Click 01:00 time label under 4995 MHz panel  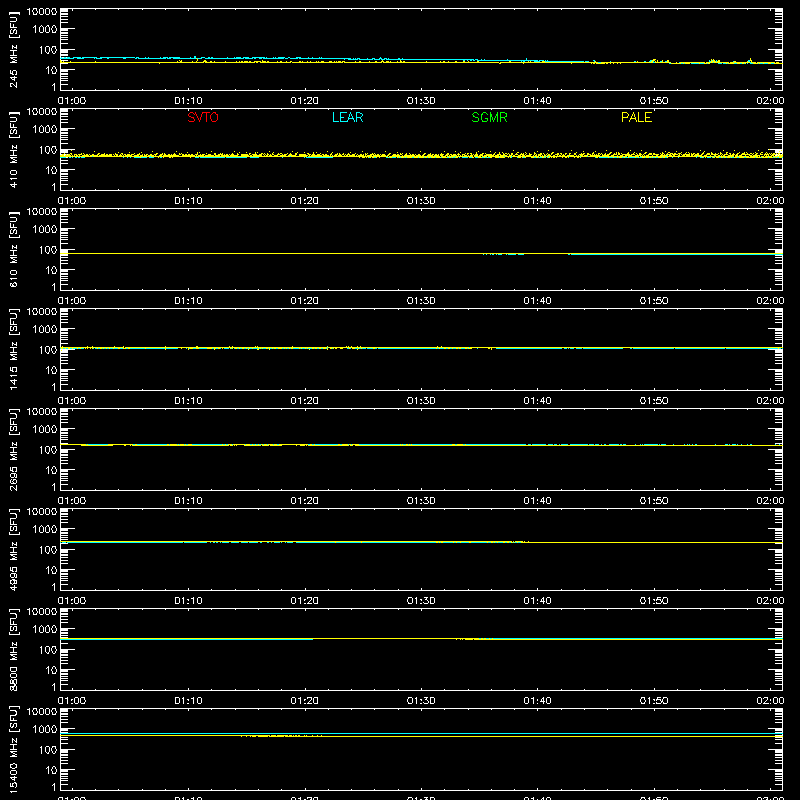tap(72, 601)
